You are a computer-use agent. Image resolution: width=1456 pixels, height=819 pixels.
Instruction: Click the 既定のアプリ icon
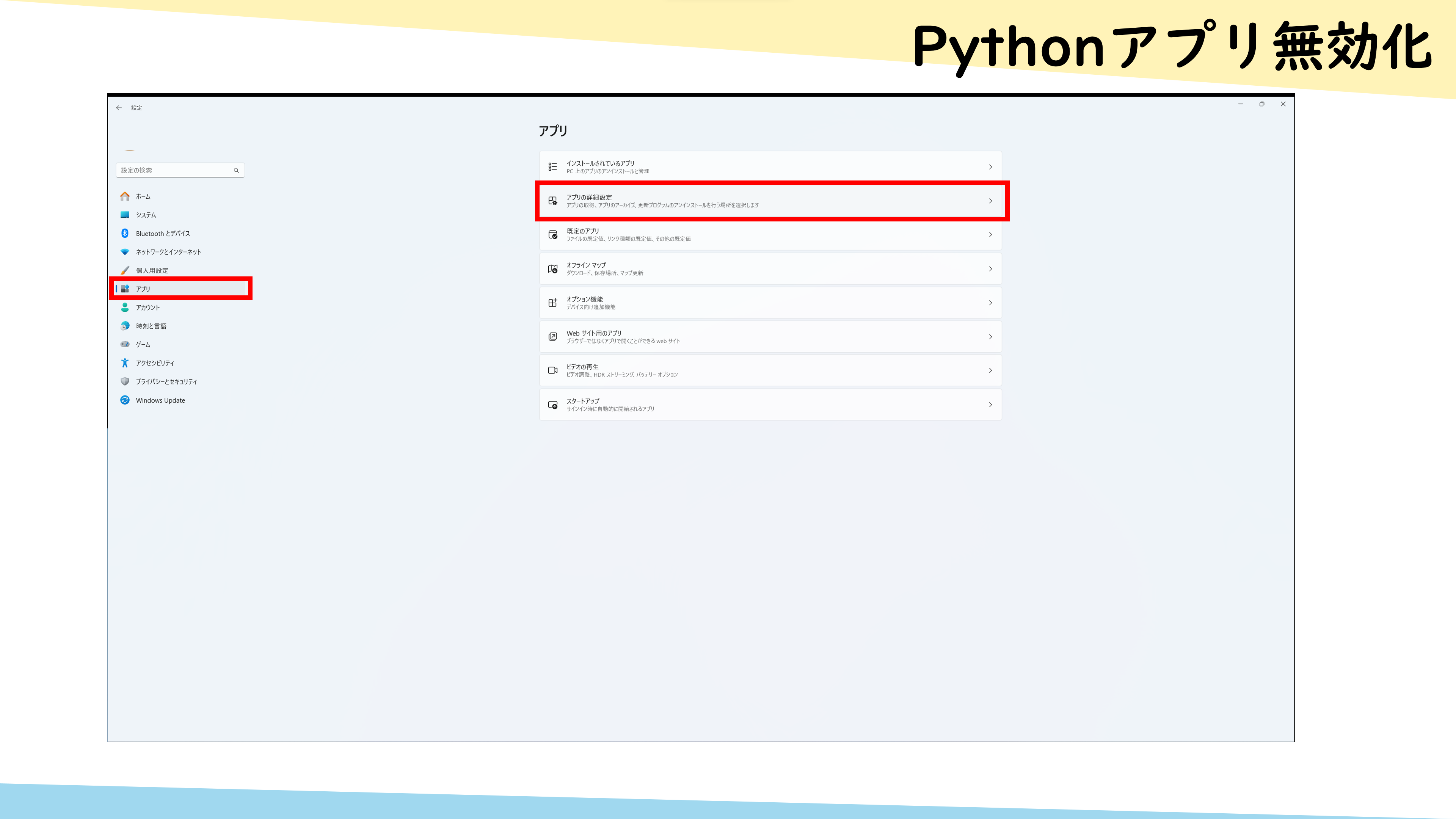(553, 235)
